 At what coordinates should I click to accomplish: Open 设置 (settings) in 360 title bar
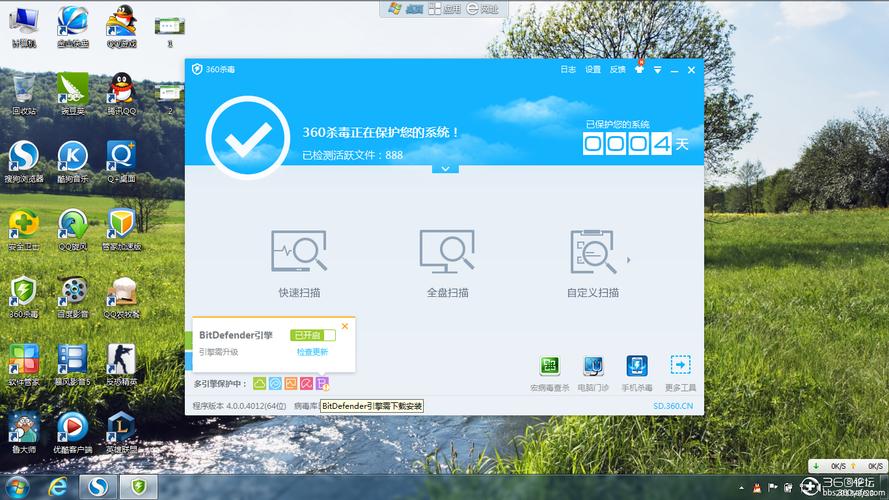(x=593, y=69)
